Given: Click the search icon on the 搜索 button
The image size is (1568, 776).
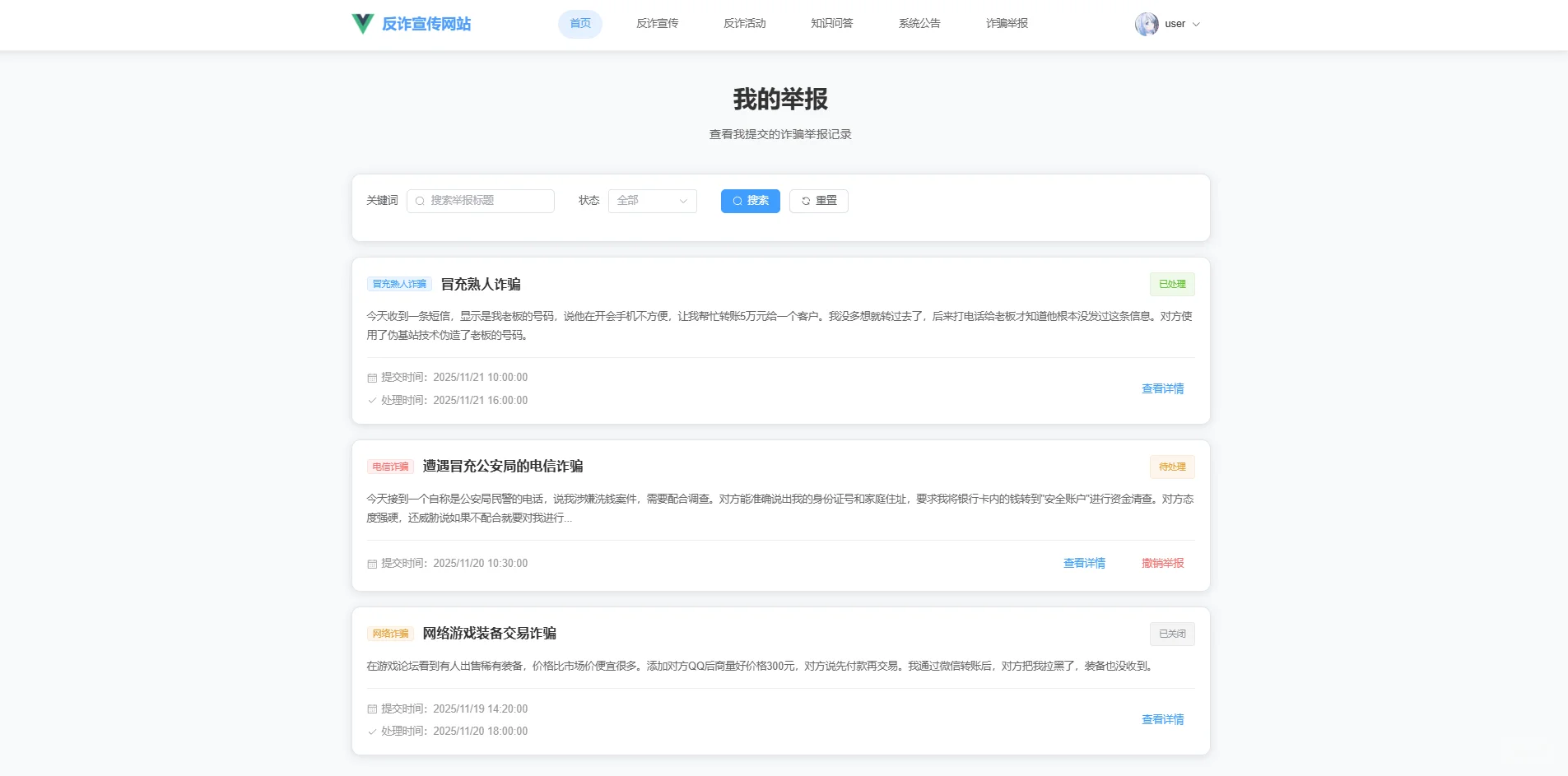Looking at the screenshot, I should [x=738, y=201].
